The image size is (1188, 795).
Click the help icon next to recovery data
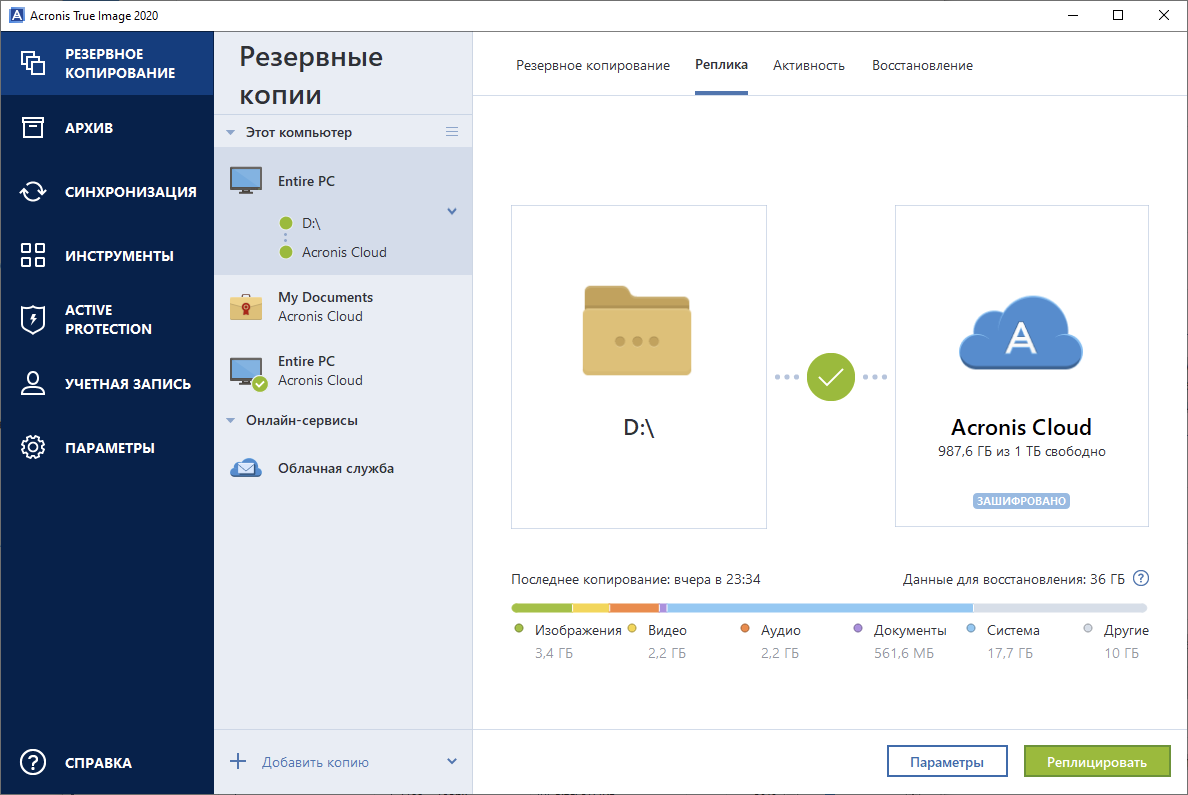[x=1140, y=579]
